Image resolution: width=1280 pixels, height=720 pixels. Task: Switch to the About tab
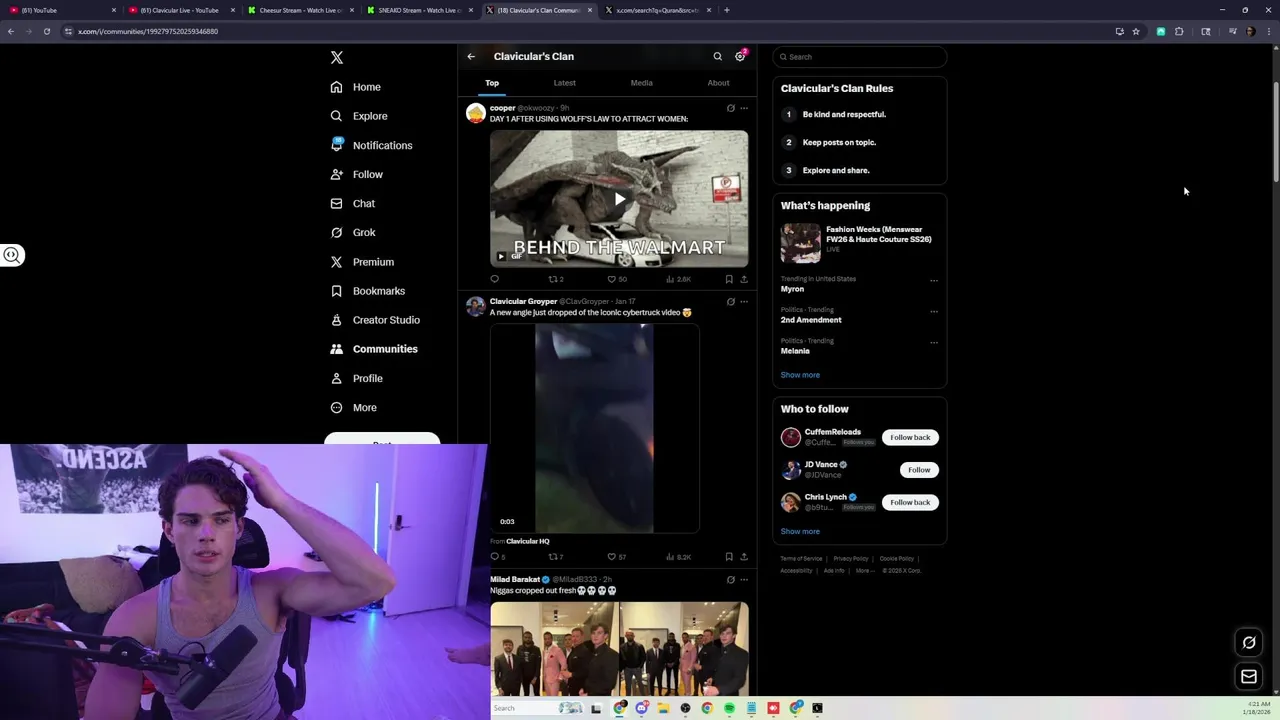(x=718, y=83)
